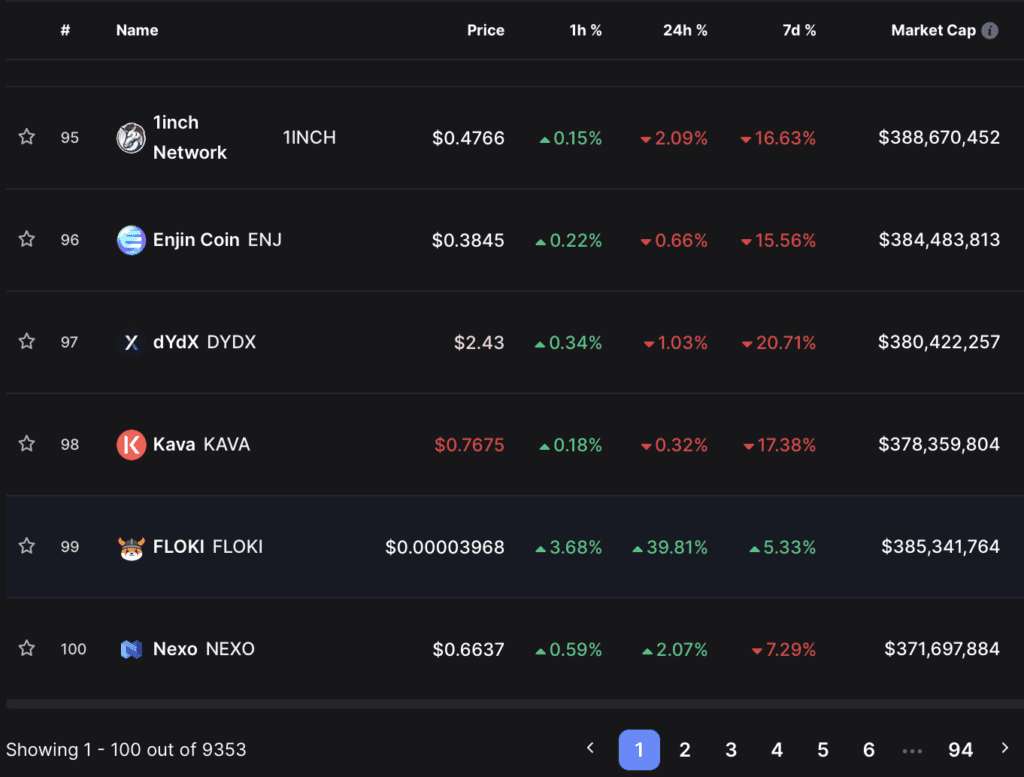The height and width of the screenshot is (777, 1024).
Task: Navigate to page 5
Action: pyautogui.click(x=823, y=750)
